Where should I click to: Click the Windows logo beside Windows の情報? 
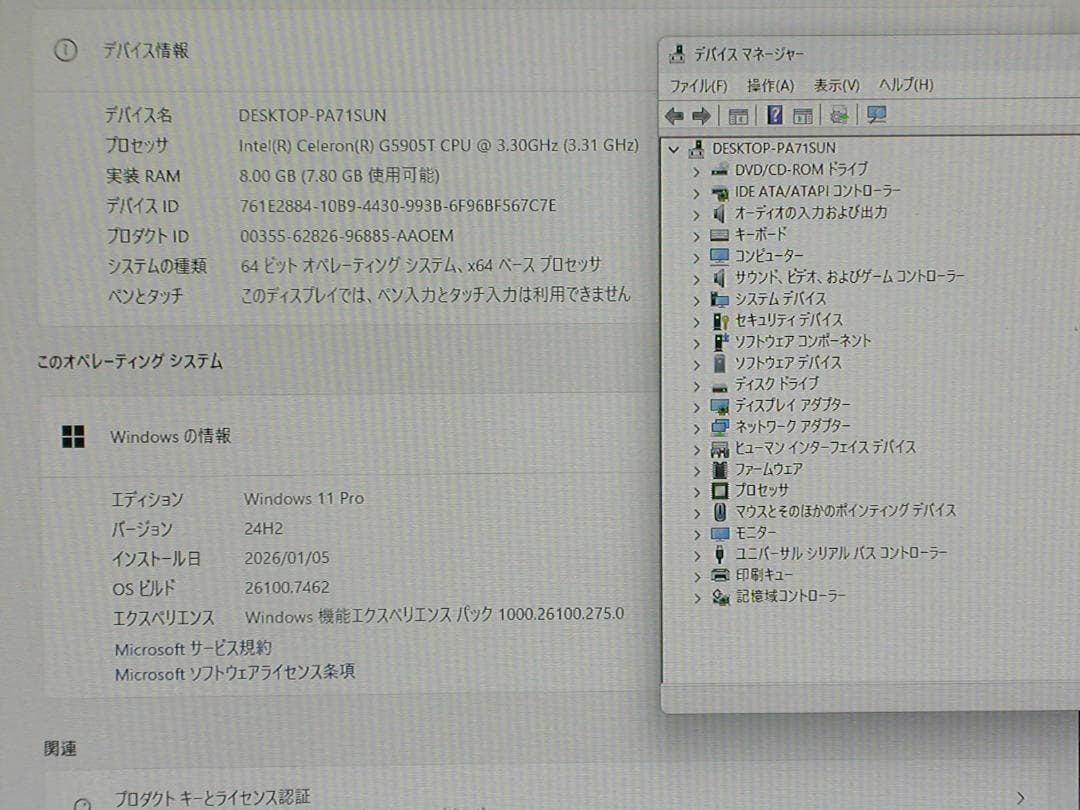[x=72, y=436]
